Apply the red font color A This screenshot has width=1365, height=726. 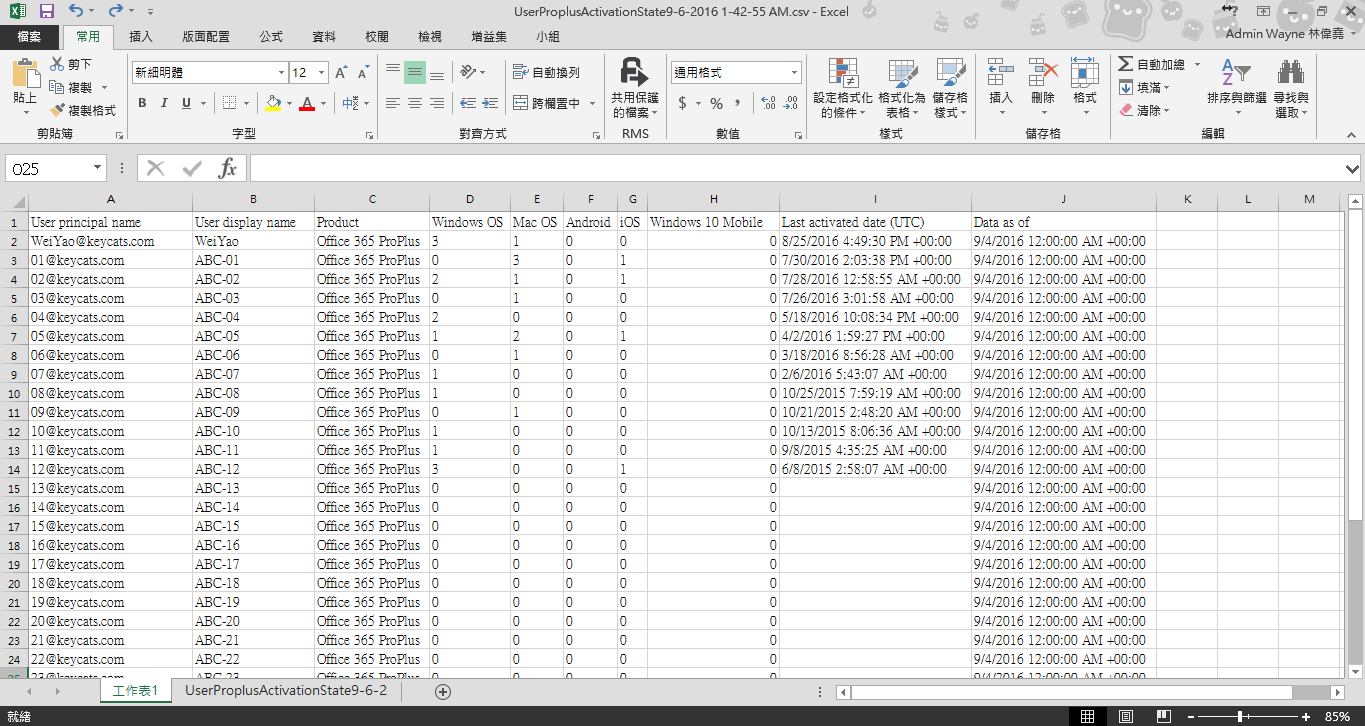[307, 103]
